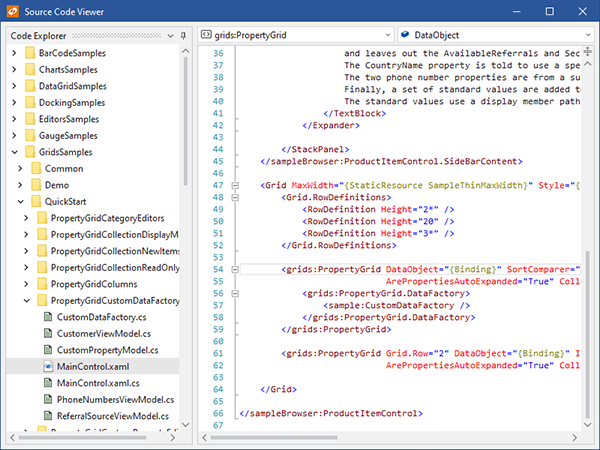Expand the DataGridSamples folder
This screenshot has width=600, height=450.
(15, 86)
